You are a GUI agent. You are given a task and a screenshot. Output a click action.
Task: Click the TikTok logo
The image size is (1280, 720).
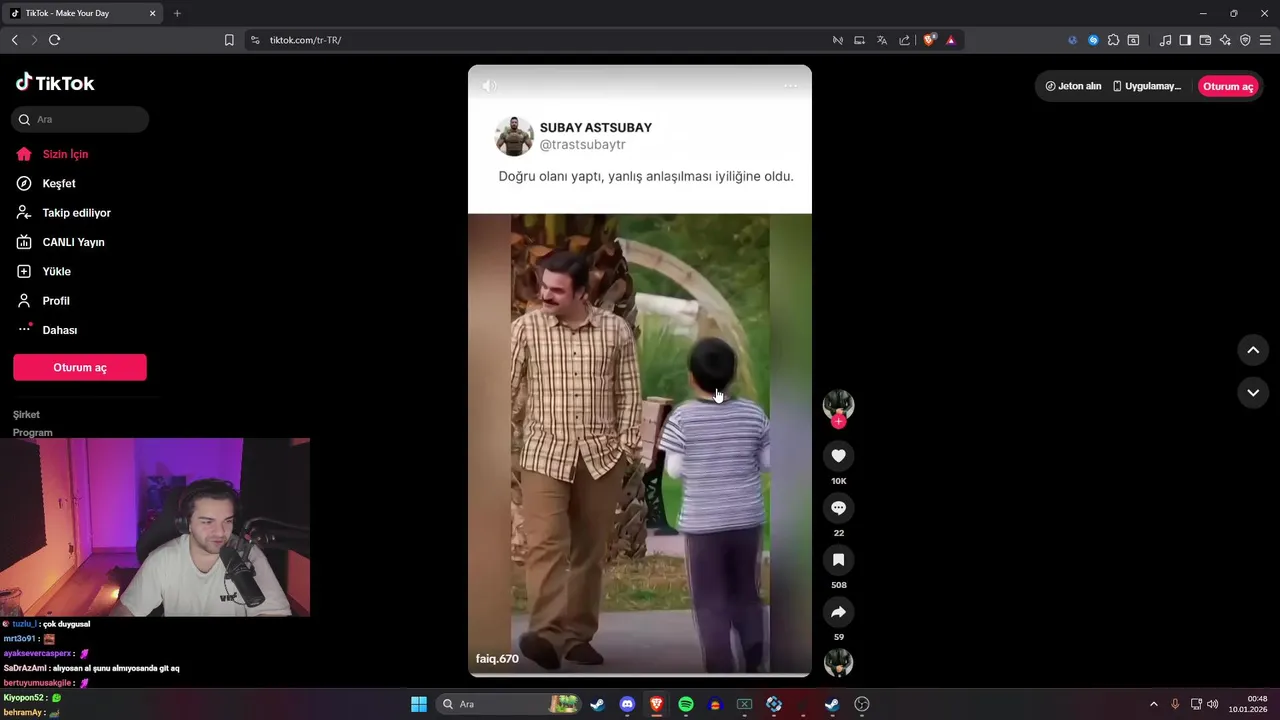point(55,83)
